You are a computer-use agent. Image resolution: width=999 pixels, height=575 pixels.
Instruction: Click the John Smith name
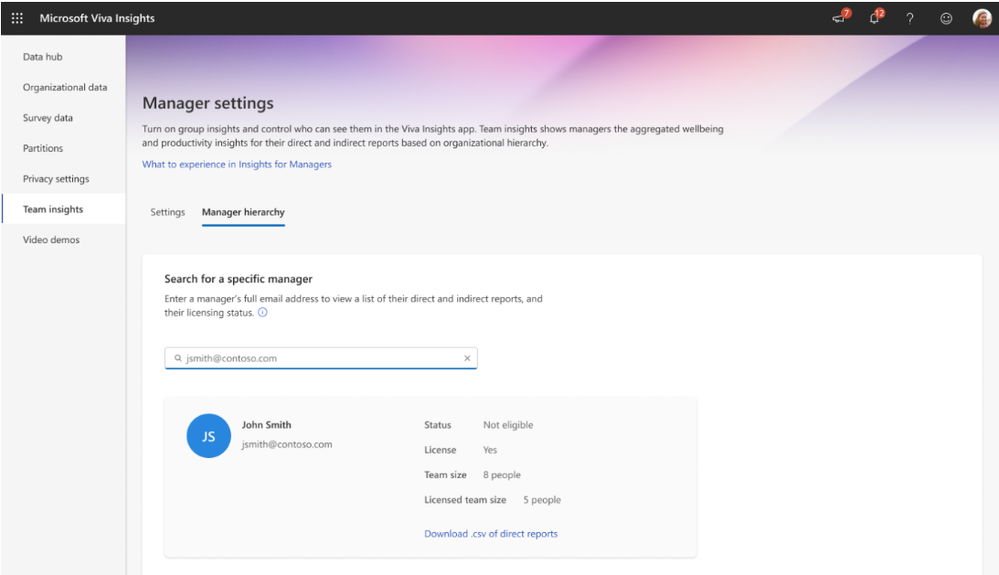click(266, 425)
